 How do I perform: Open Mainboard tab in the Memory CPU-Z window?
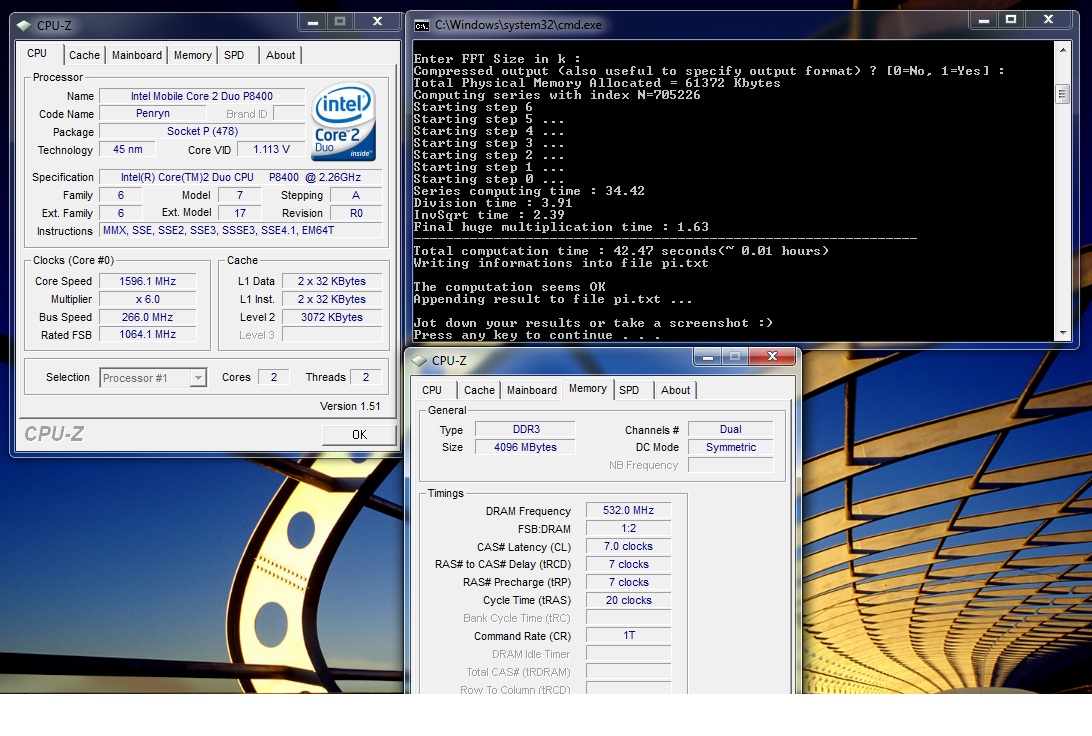(531, 390)
